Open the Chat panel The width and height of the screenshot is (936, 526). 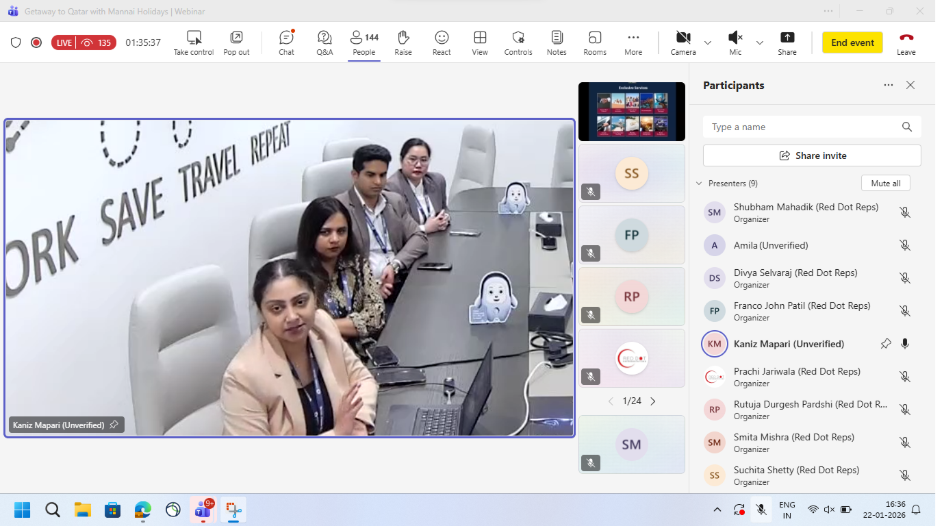(286, 42)
